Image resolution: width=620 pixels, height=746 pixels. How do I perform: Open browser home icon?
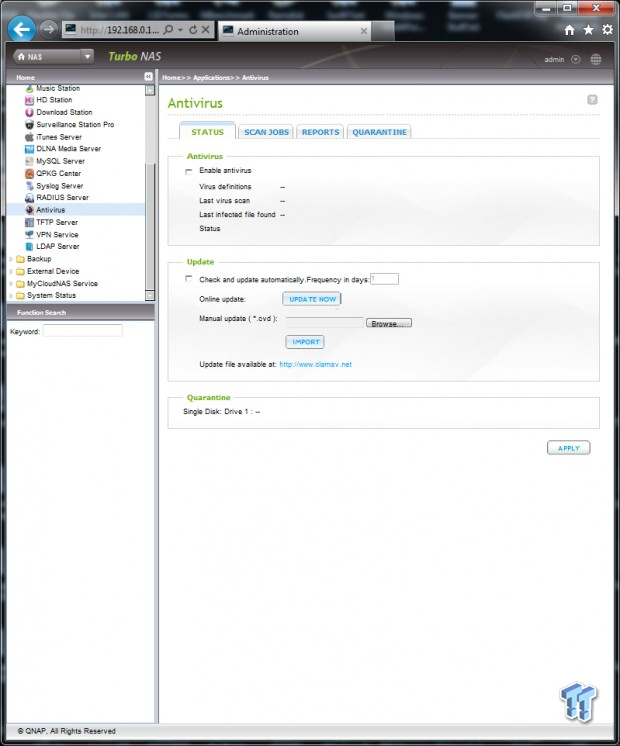(x=570, y=30)
